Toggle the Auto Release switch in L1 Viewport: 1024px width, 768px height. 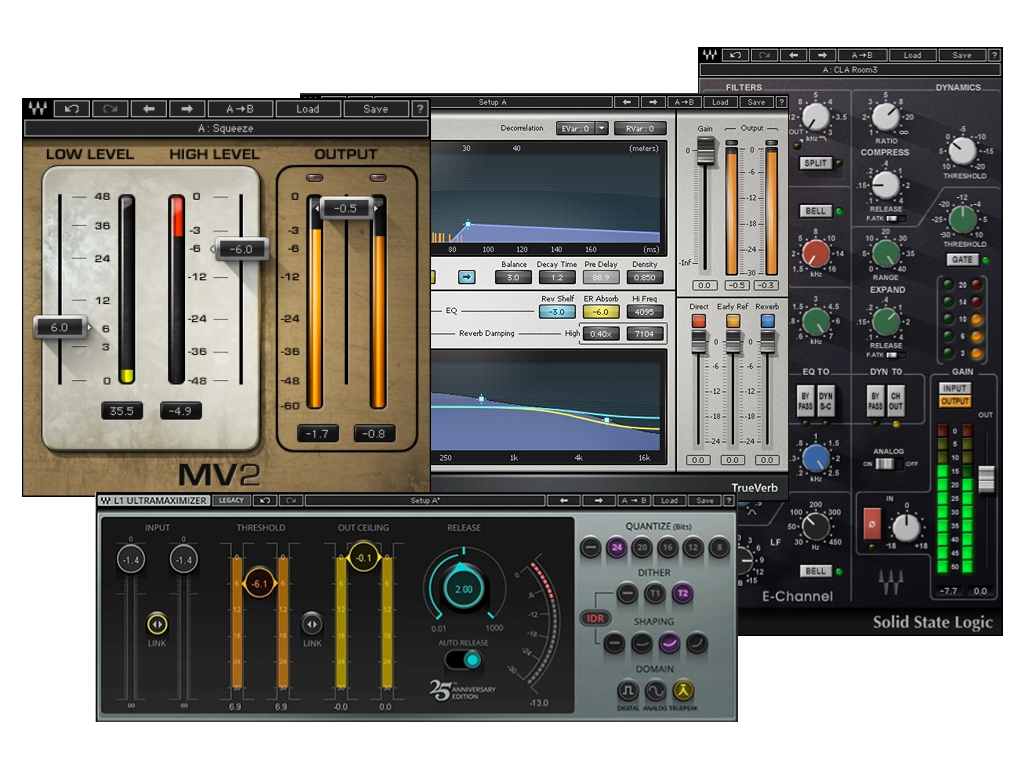coord(464,660)
